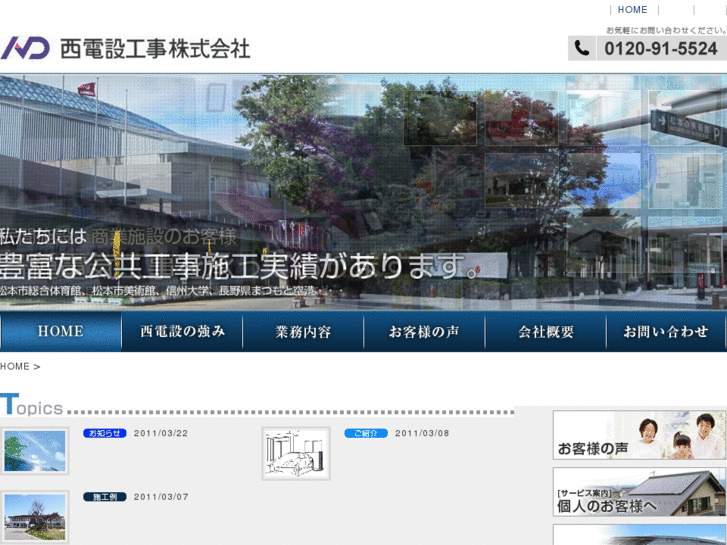Open the お客様の声 sidebar banner
The image size is (727, 545).
pos(639,435)
